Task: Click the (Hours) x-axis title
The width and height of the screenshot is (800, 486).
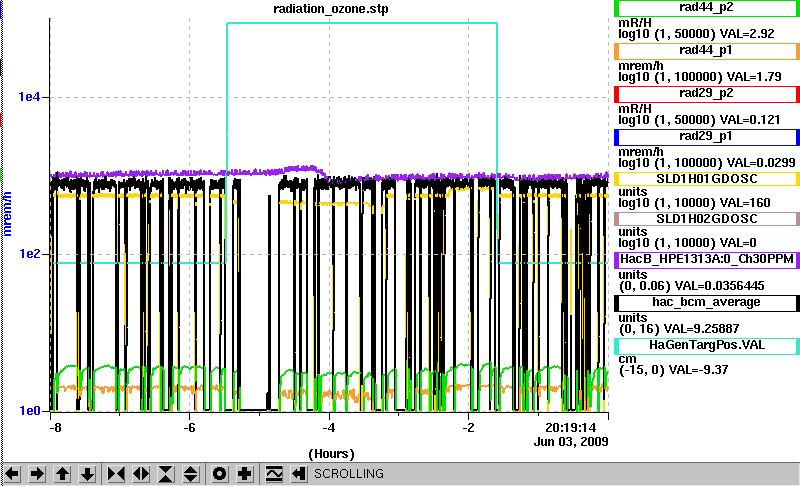Action: [331, 454]
